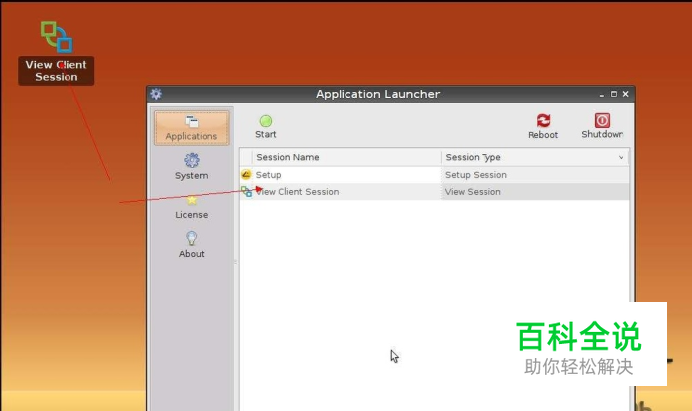Click the Setup session yellow icon
Image resolution: width=692 pixels, height=411 pixels.
[246, 175]
